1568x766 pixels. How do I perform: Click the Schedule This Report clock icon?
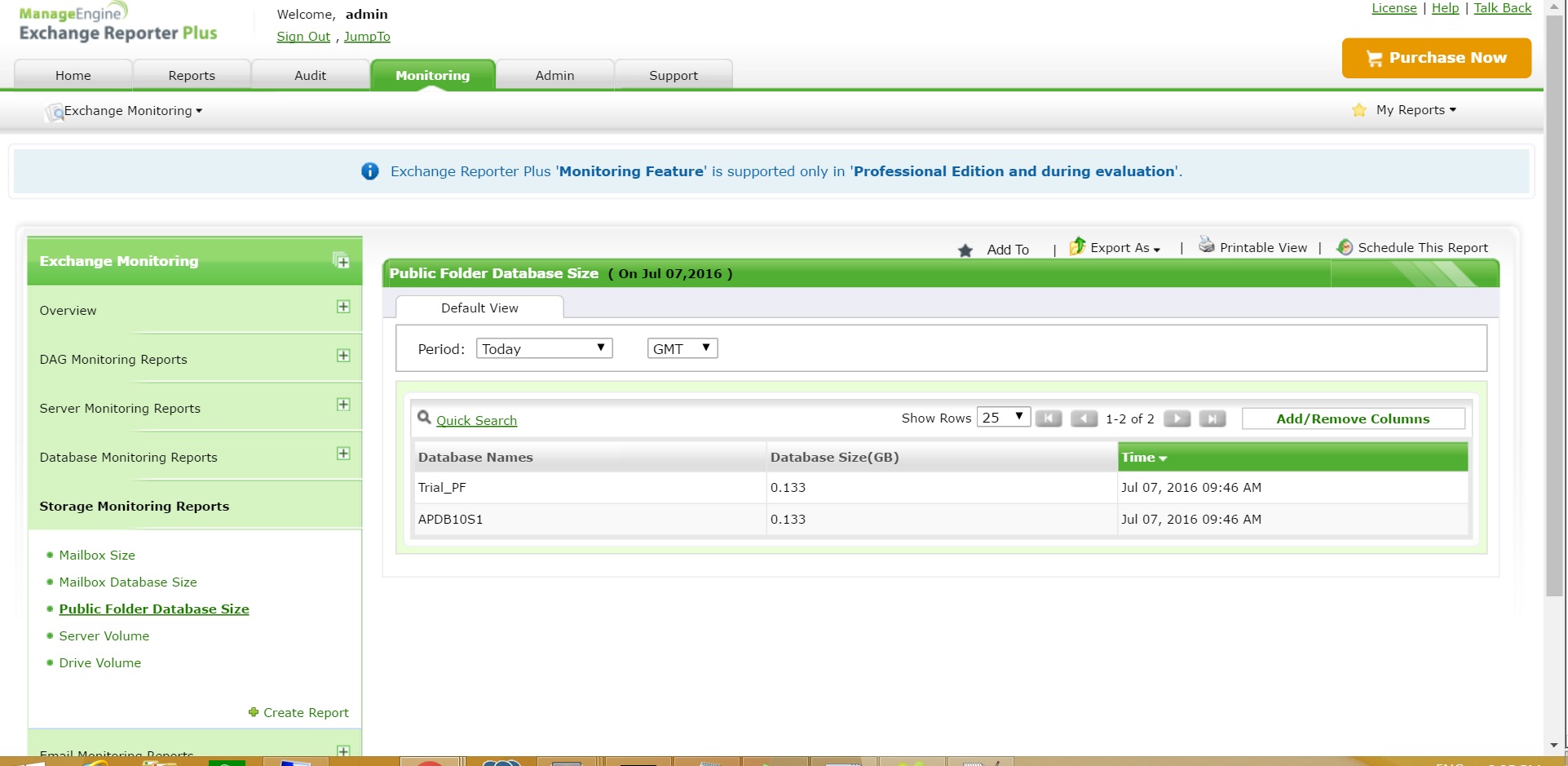pyautogui.click(x=1345, y=247)
